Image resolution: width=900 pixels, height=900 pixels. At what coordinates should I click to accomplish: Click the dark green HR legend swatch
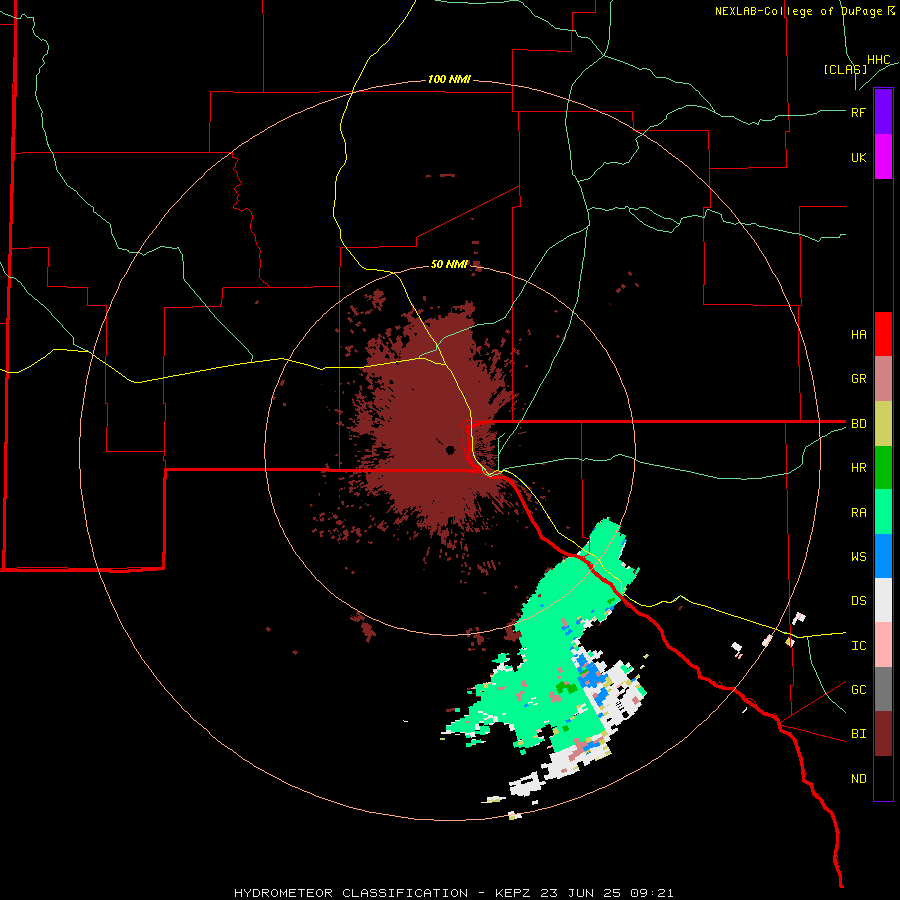coord(883,468)
